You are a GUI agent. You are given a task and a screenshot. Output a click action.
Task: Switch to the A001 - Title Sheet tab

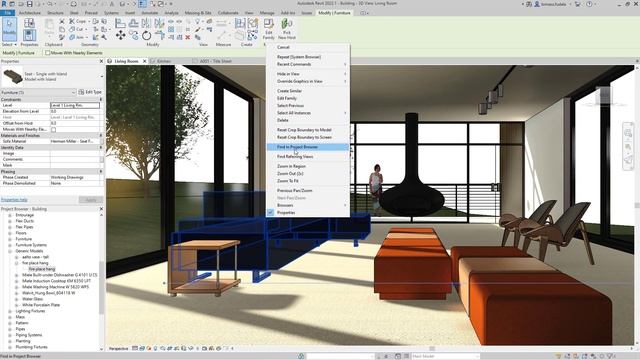coord(216,61)
